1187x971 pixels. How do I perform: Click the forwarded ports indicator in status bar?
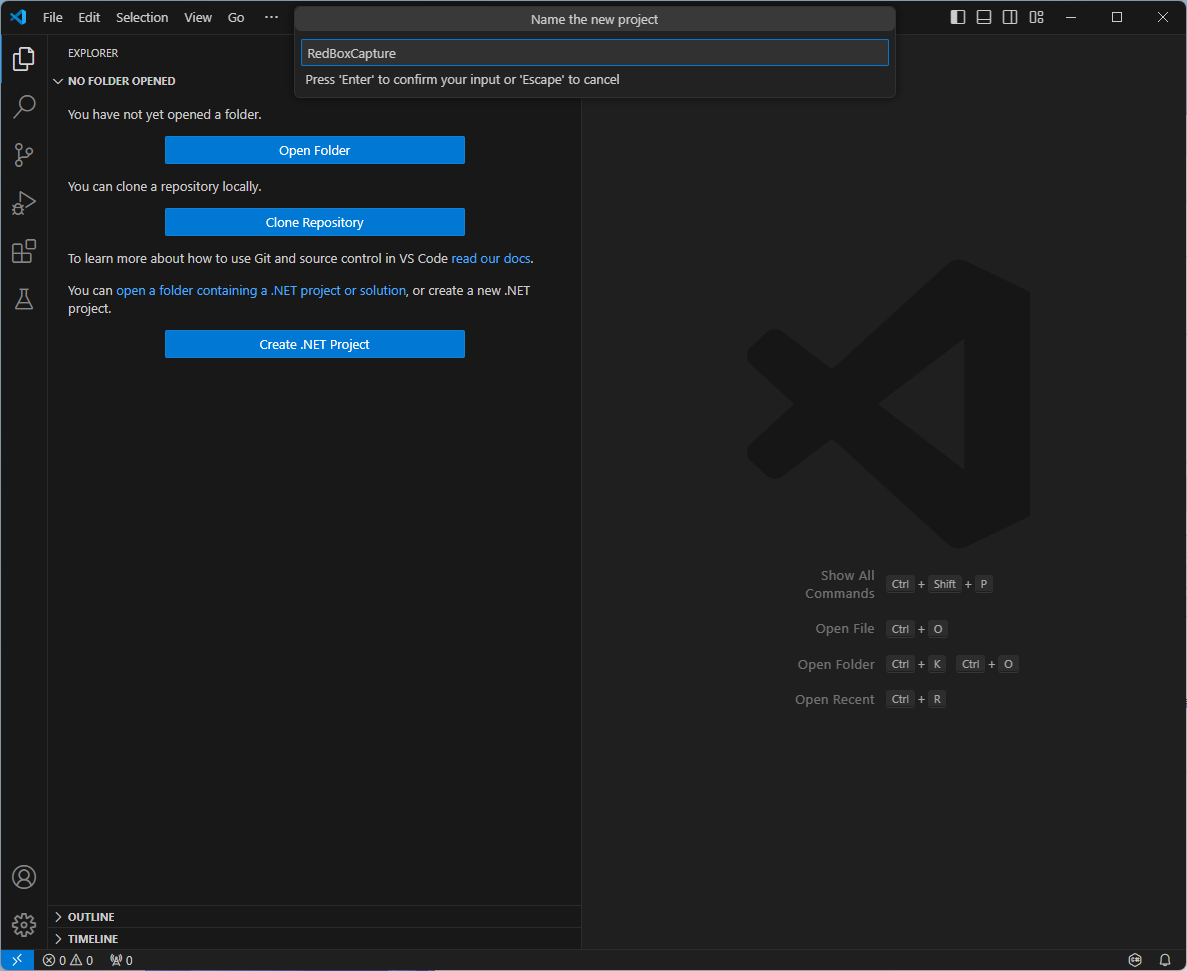pos(121,960)
